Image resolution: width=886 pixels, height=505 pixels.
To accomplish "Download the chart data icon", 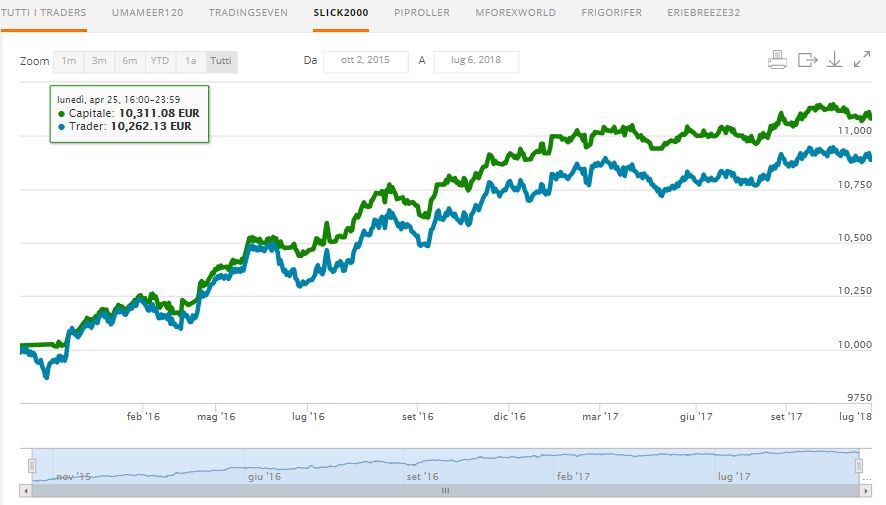I will click(x=835, y=59).
